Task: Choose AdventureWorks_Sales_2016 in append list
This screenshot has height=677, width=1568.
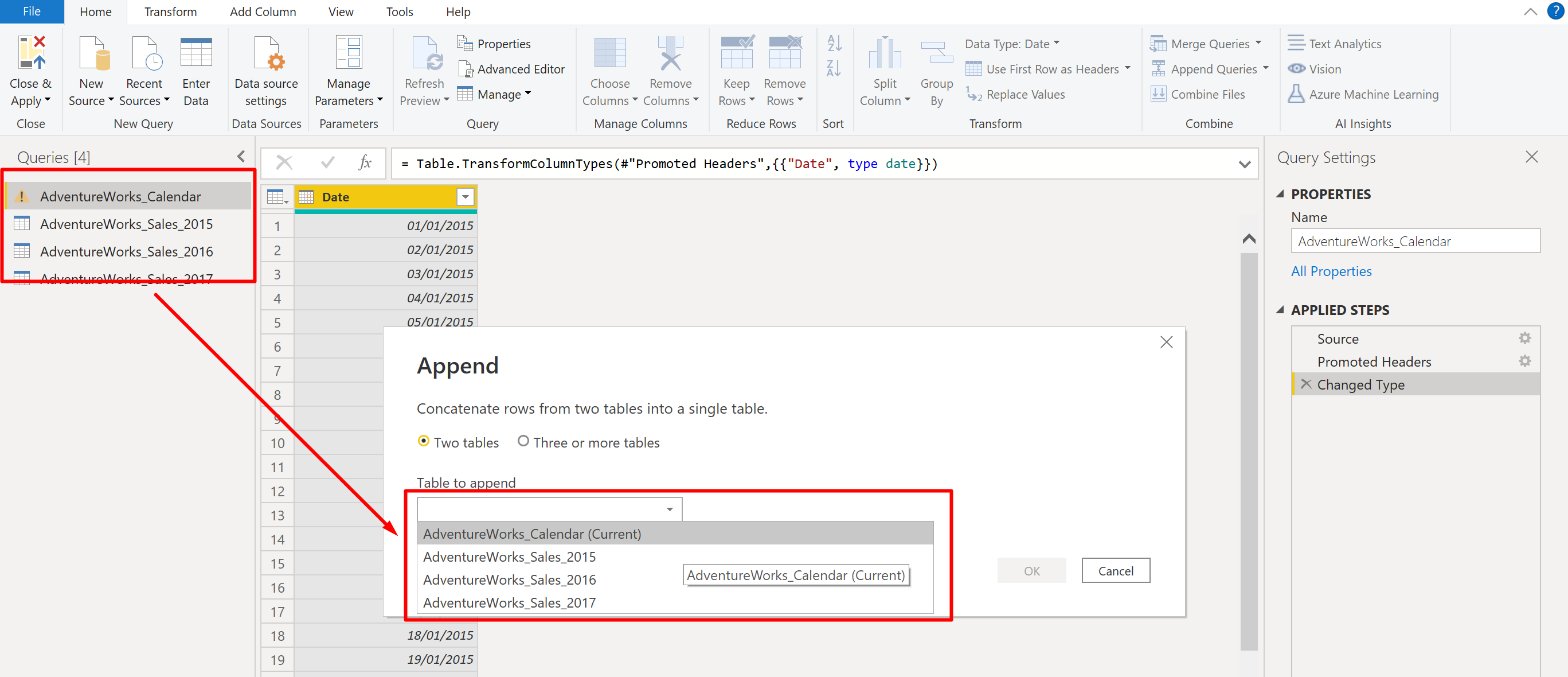Action: (x=675, y=579)
